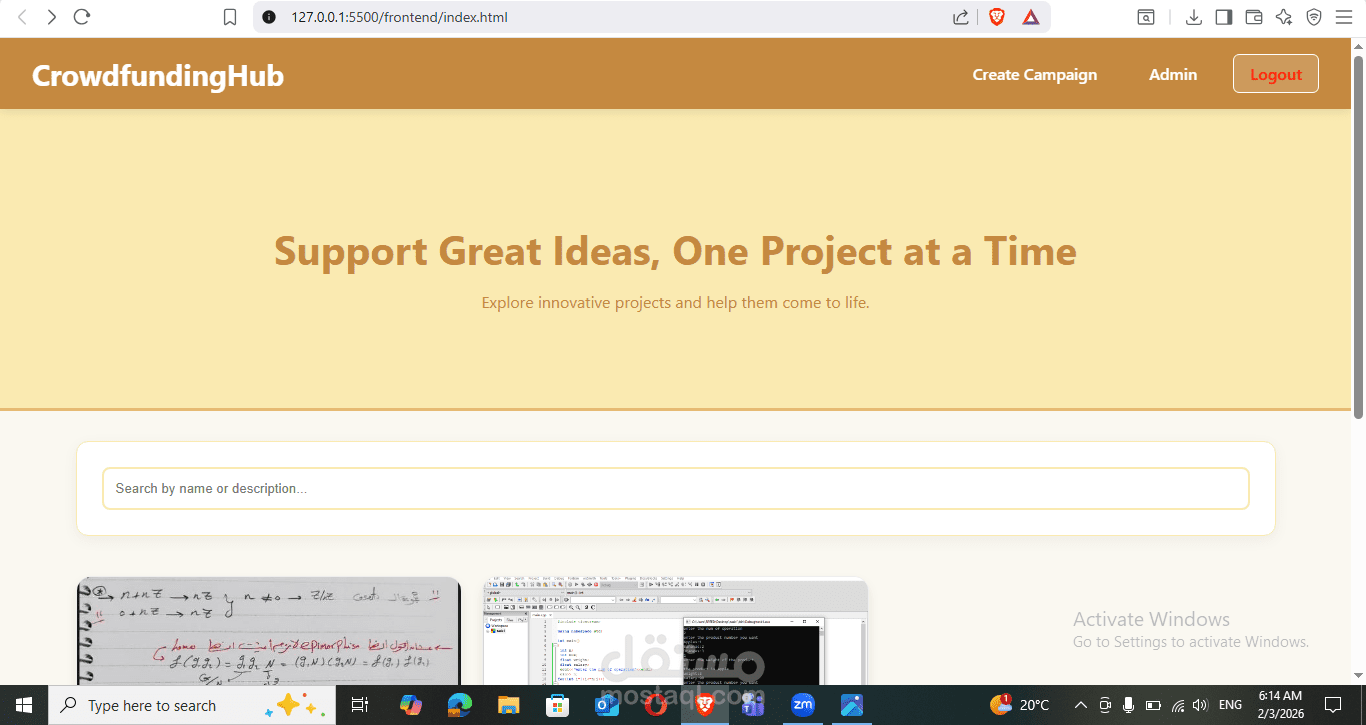Open the Brave Shields lion icon
This screenshot has height=725, width=1366.
[x=996, y=17]
